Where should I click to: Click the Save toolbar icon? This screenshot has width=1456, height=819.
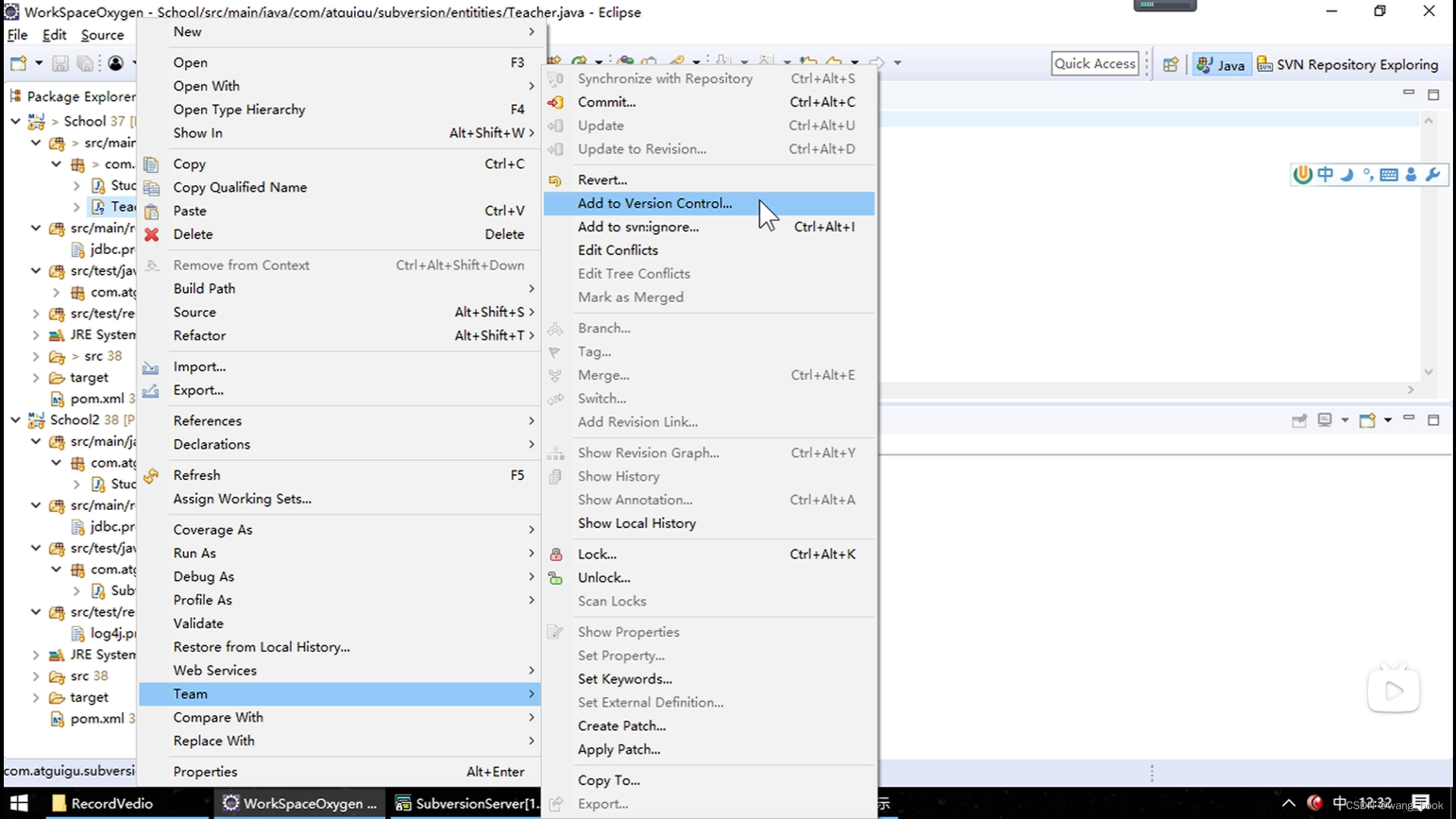(60, 63)
